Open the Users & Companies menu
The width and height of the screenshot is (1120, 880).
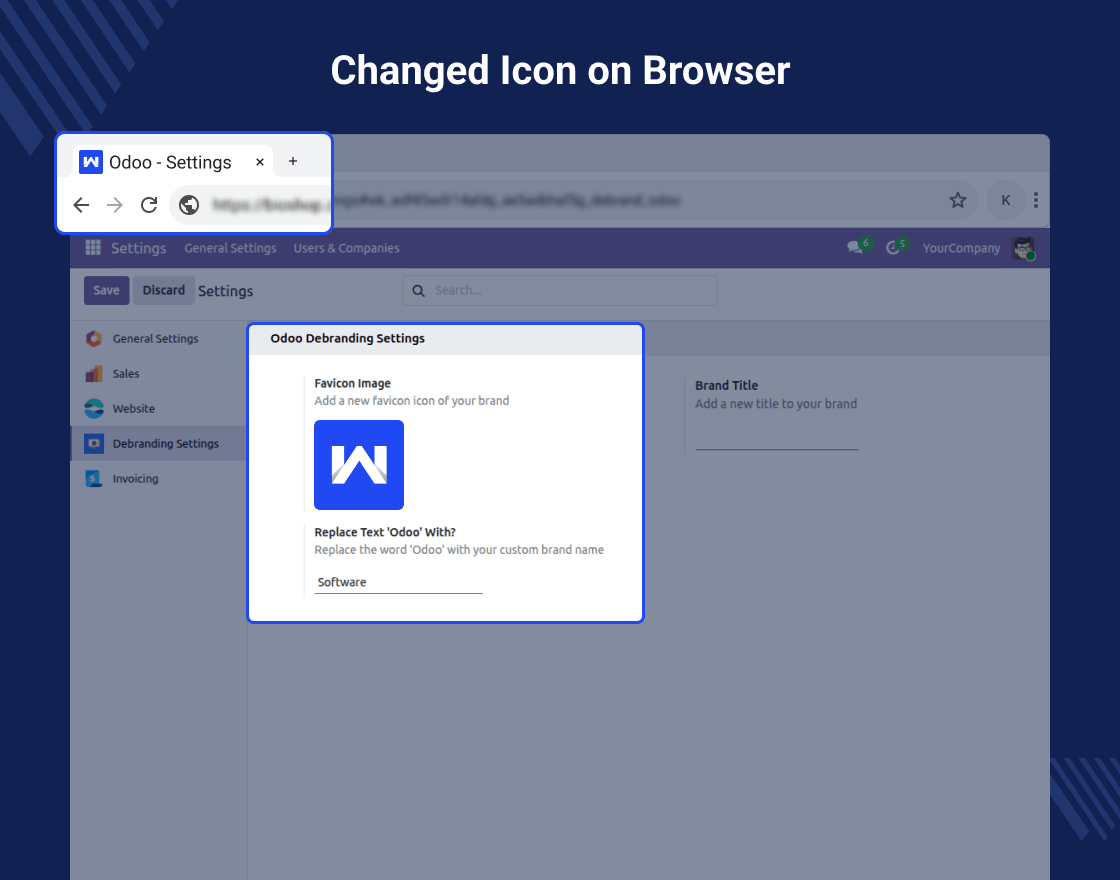(346, 248)
